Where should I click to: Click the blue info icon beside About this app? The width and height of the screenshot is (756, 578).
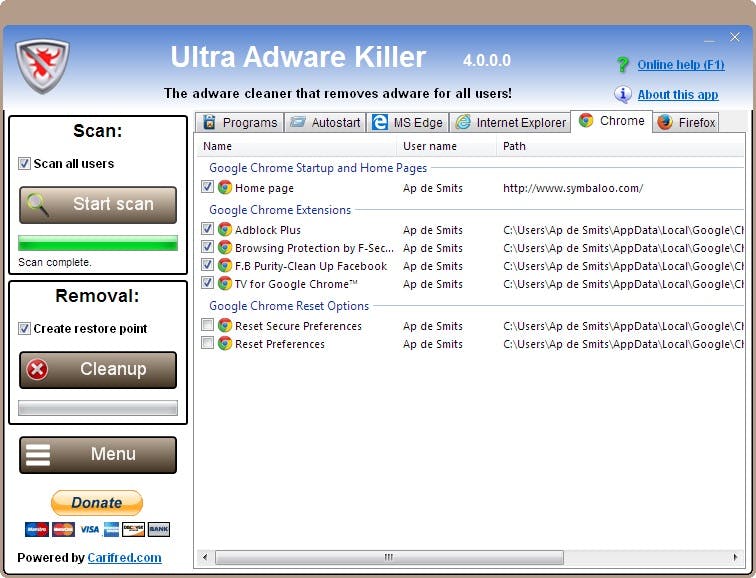[622, 94]
